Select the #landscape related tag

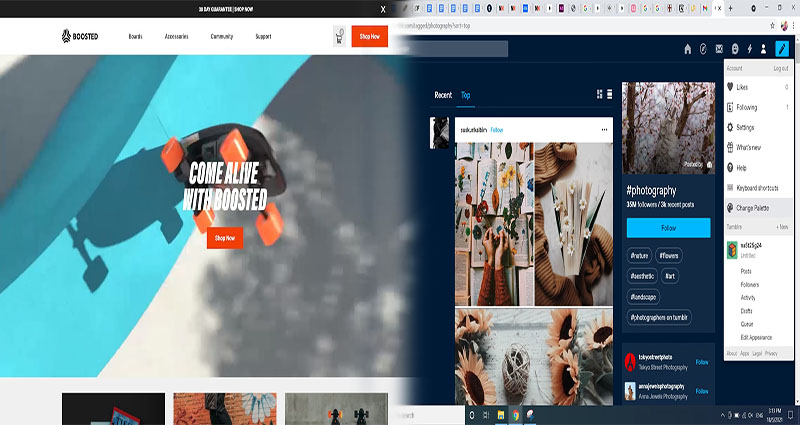(x=643, y=296)
